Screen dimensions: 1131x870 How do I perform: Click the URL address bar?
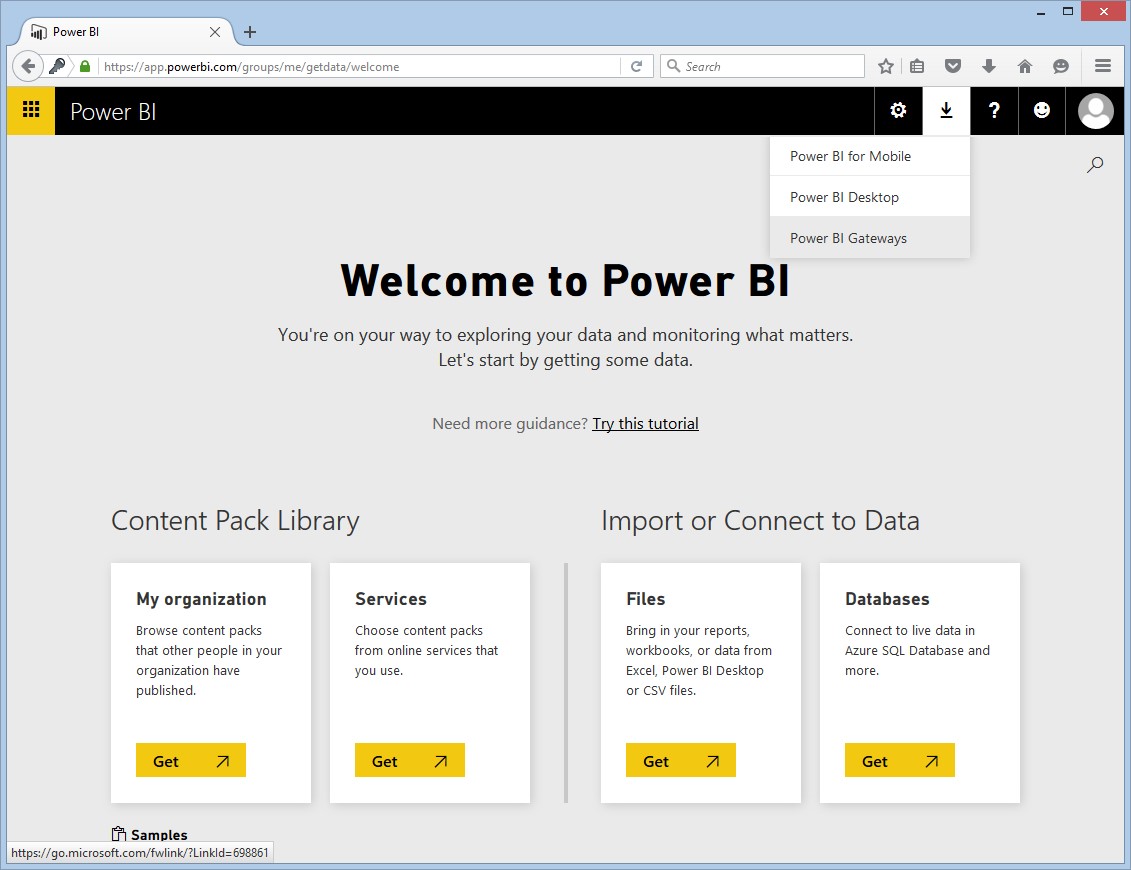coord(358,66)
